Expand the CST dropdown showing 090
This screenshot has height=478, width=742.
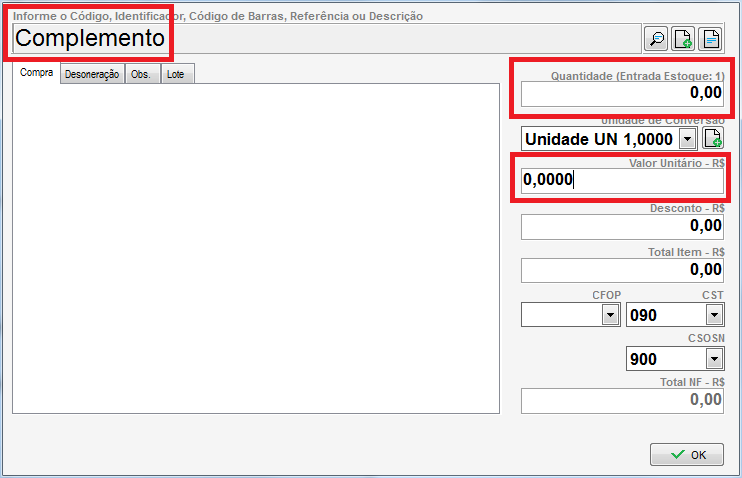(x=713, y=315)
